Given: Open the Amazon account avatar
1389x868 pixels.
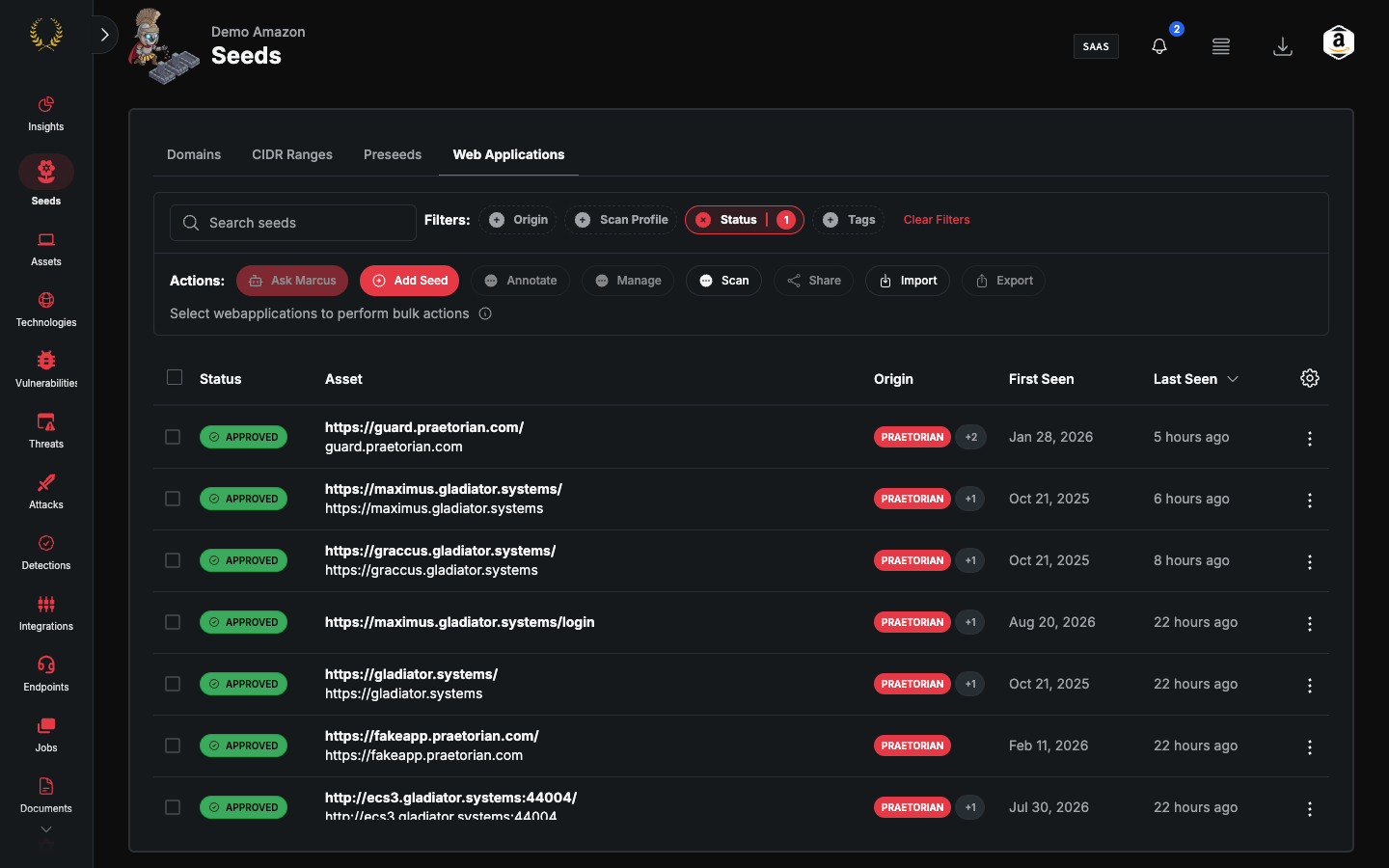Looking at the screenshot, I should [1339, 43].
